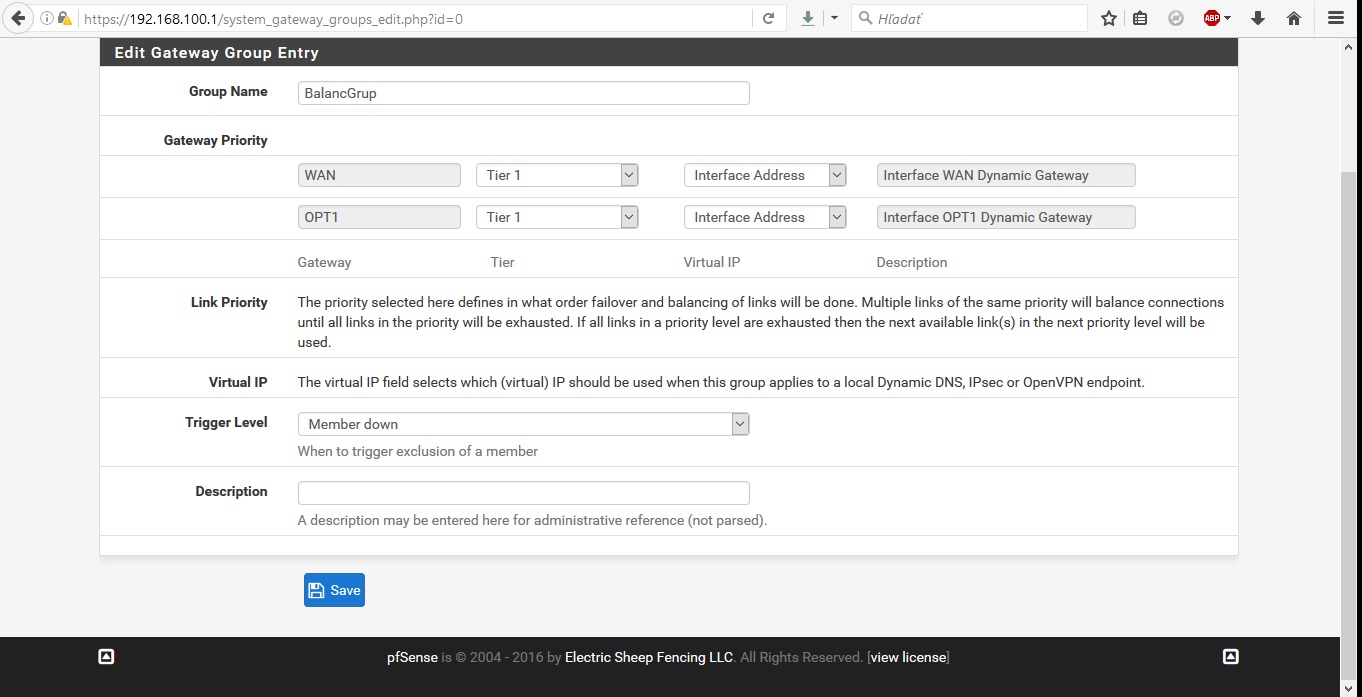Bookmark this page with the star icon

[1108, 18]
